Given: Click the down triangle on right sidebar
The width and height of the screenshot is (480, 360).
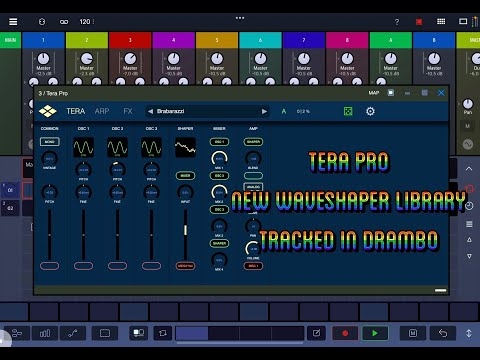Looking at the screenshot, I should tap(469, 256).
